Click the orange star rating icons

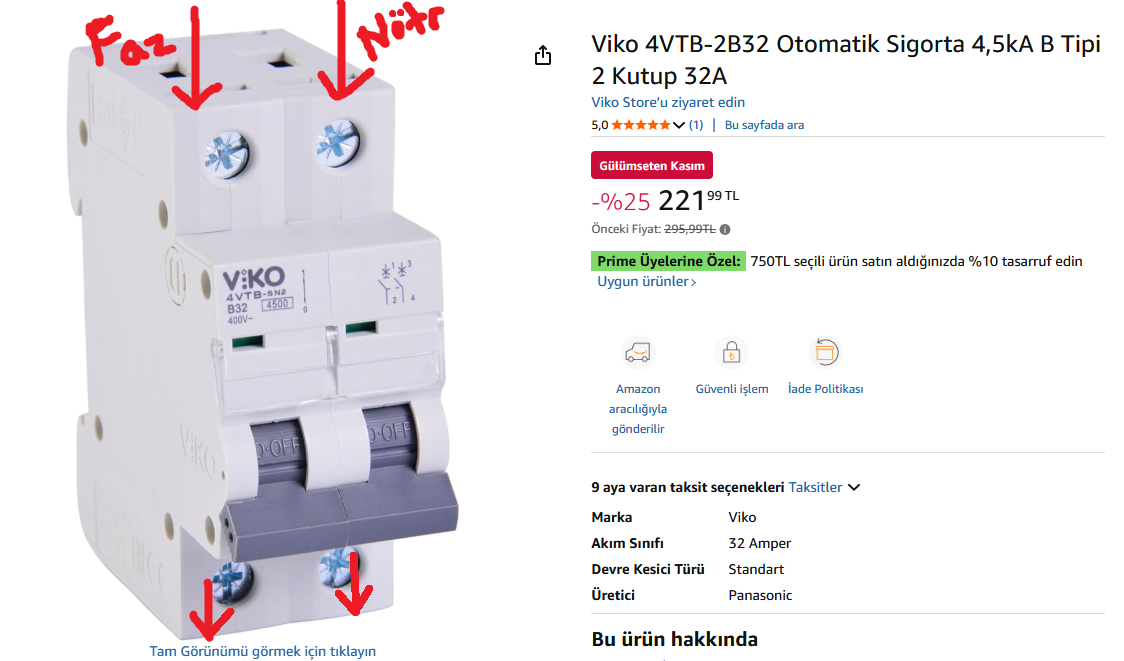tap(640, 125)
